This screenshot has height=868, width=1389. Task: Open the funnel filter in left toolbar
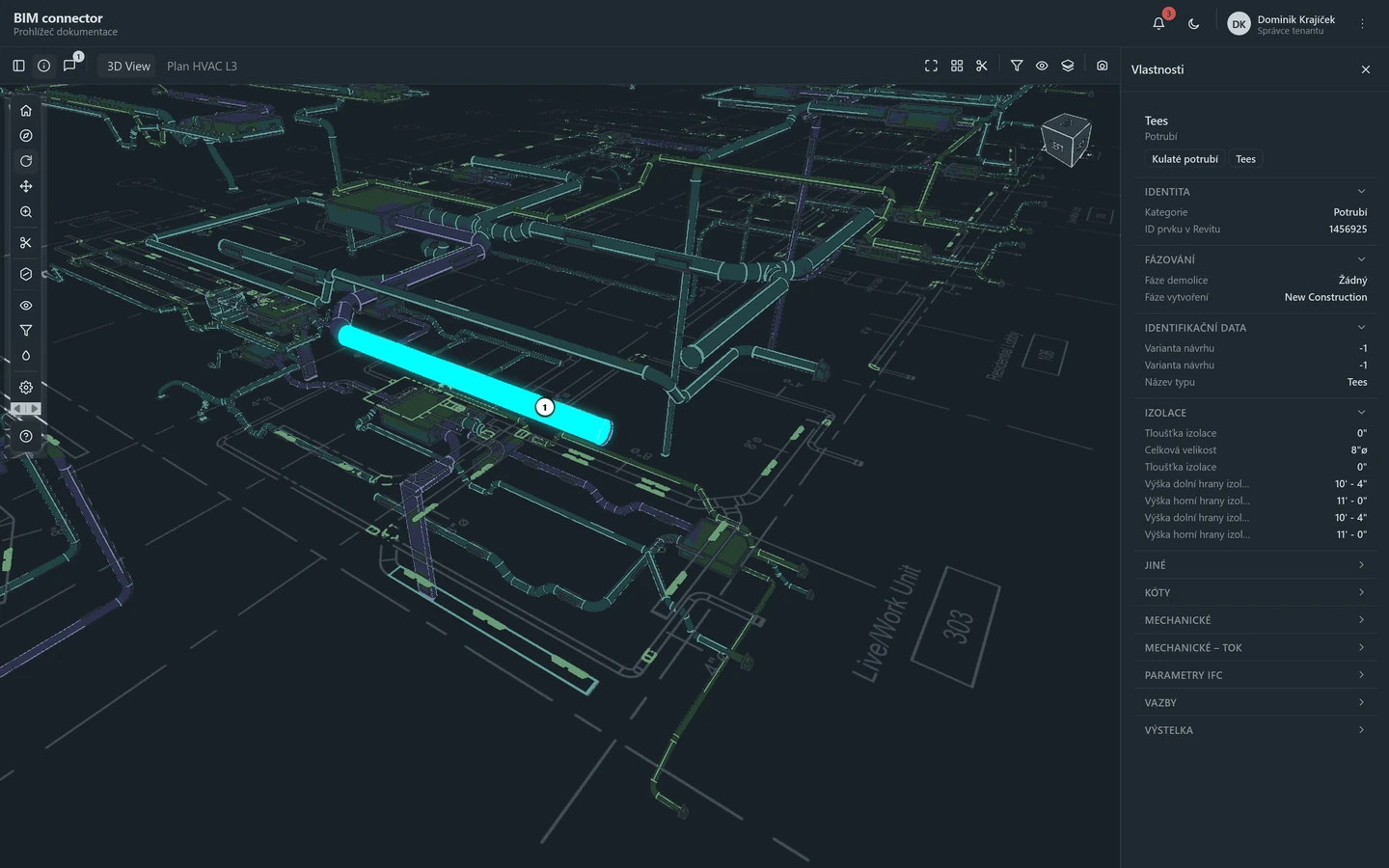pyautogui.click(x=26, y=331)
